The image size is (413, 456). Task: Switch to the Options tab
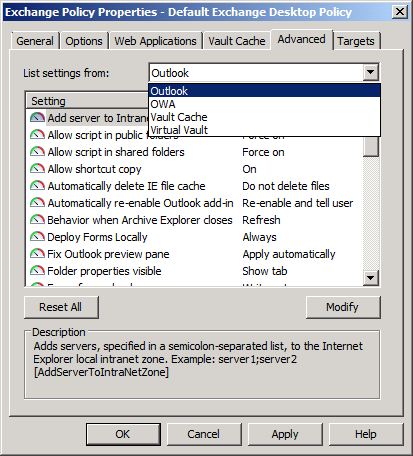click(x=84, y=41)
